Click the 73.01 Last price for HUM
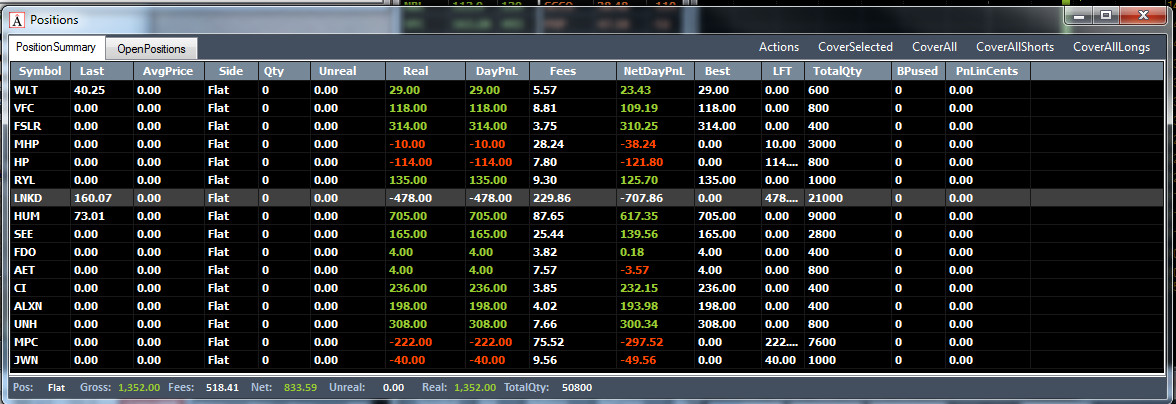Viewport: 1176px width, 404px height. pos(88,216)
